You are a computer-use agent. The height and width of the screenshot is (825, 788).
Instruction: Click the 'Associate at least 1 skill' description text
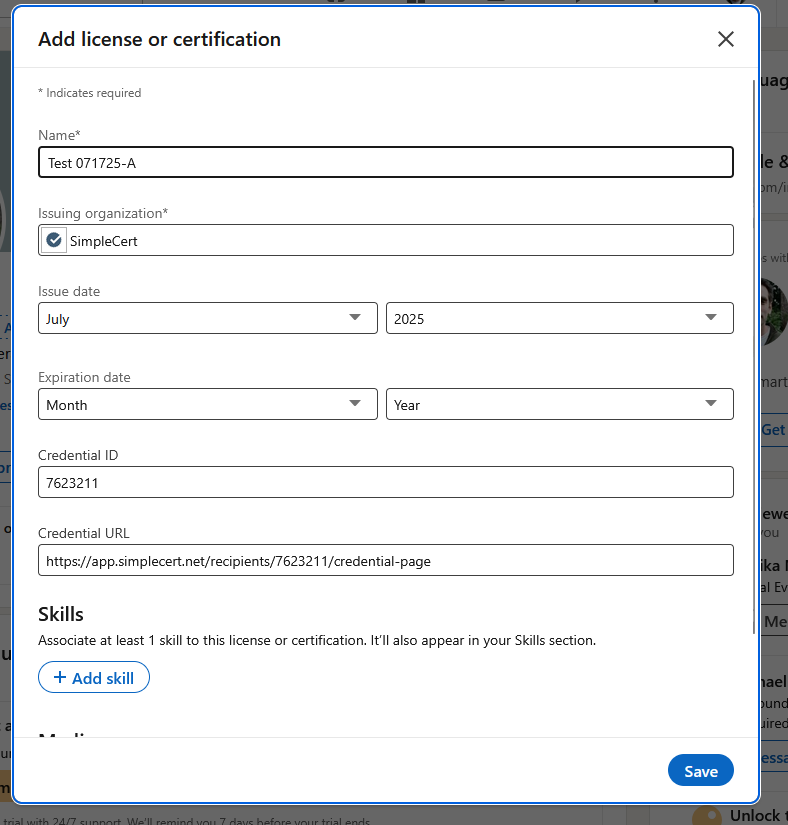click(x=317, y=641)
